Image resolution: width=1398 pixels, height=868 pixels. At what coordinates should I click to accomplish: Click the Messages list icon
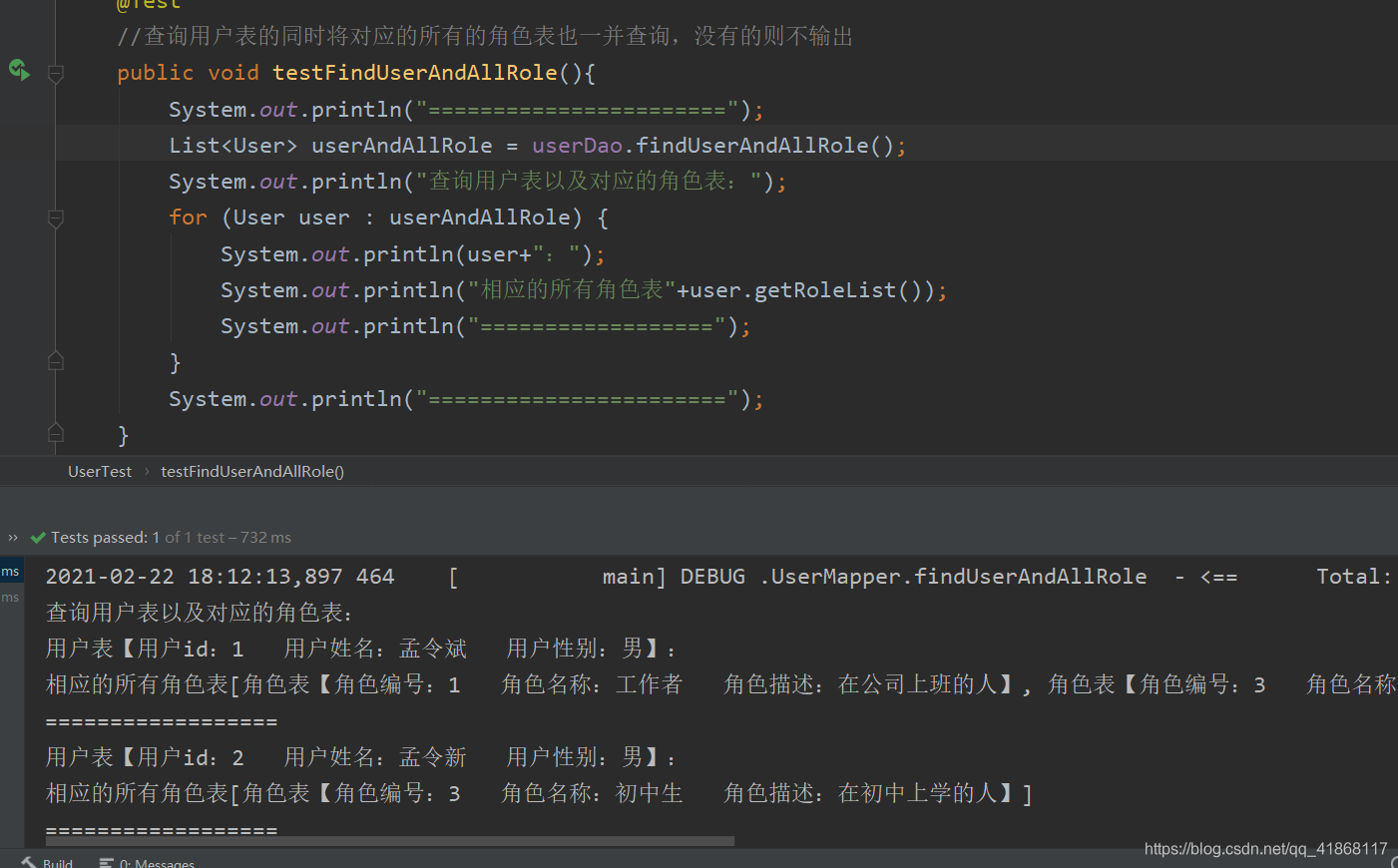pos(106,863)
